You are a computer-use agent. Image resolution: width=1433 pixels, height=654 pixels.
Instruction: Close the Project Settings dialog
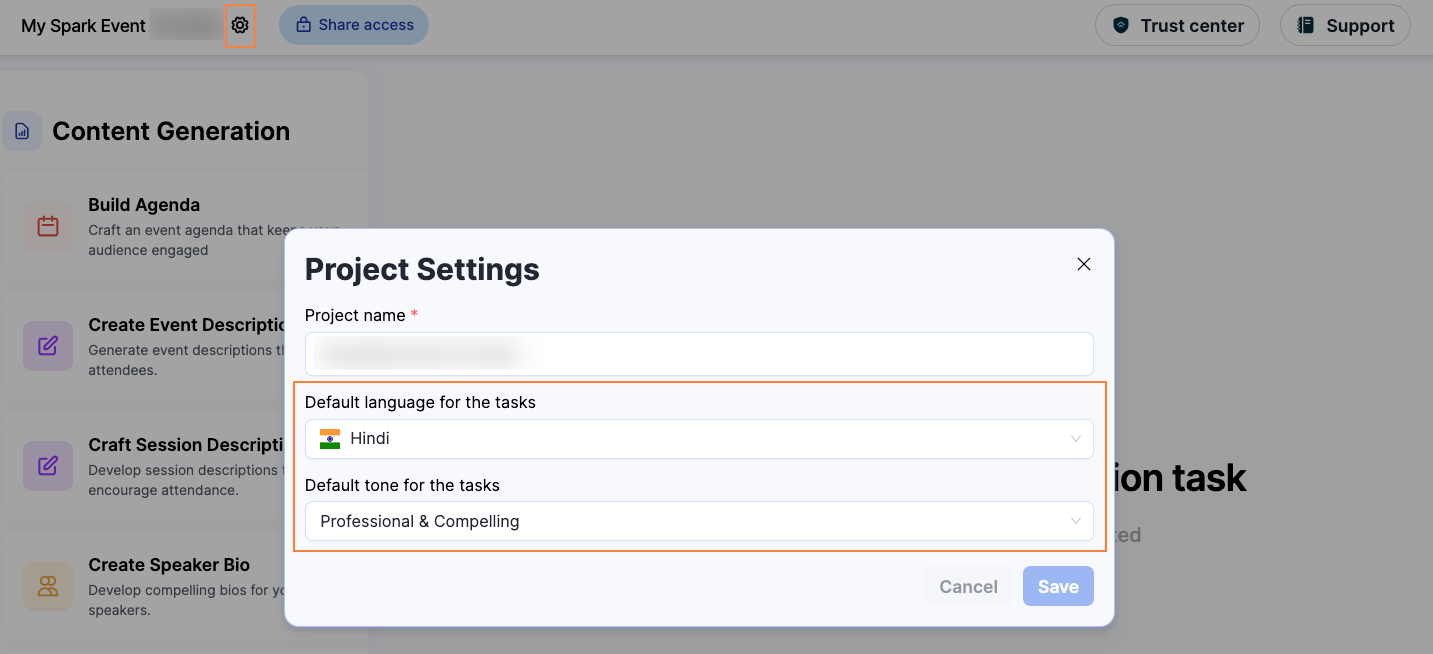[1083, 264]
